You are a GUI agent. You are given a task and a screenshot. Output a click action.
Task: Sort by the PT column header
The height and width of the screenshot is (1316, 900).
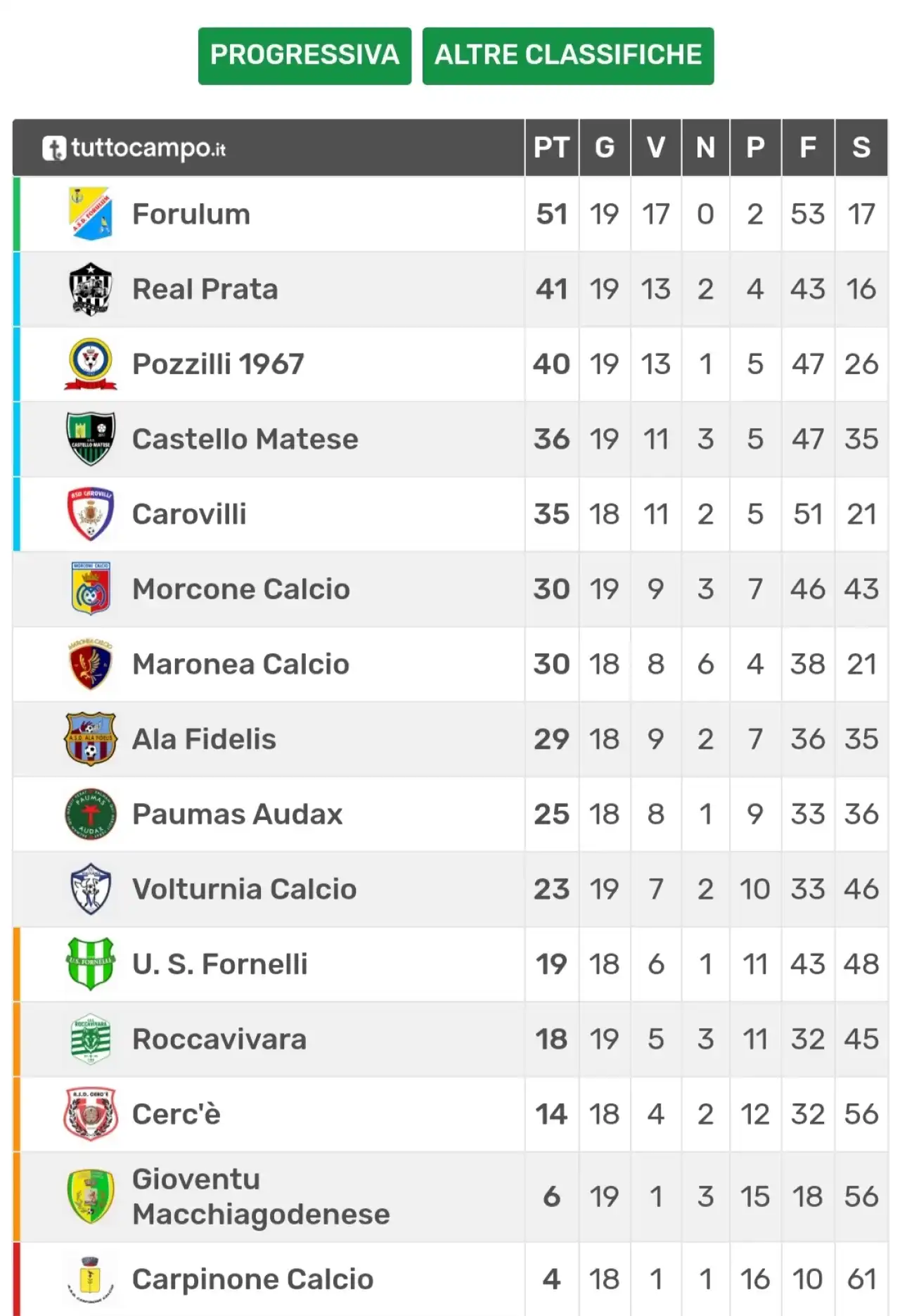pos(551,148)
